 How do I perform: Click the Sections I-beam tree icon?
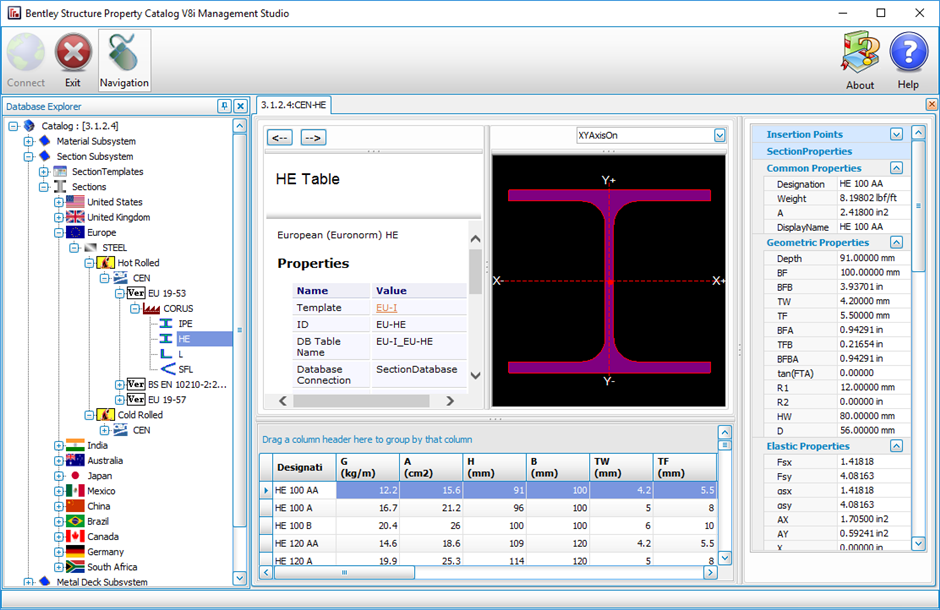60,187
